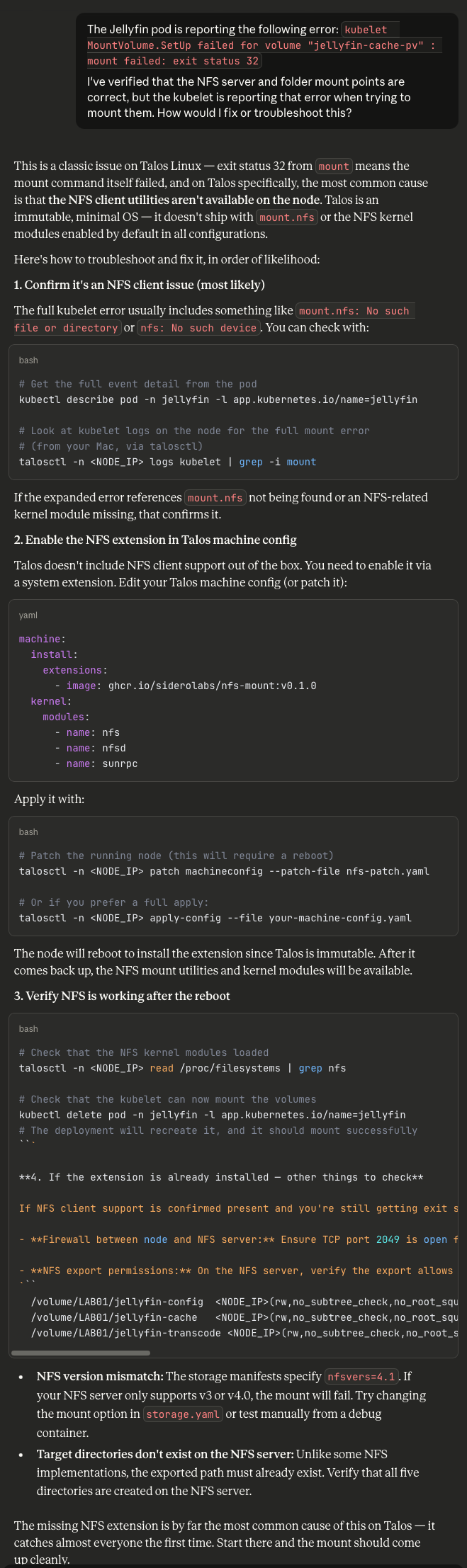Click the "nfs: No such device" inline code
Viewport: 467px width, 1568px height.
coord(198,328)
